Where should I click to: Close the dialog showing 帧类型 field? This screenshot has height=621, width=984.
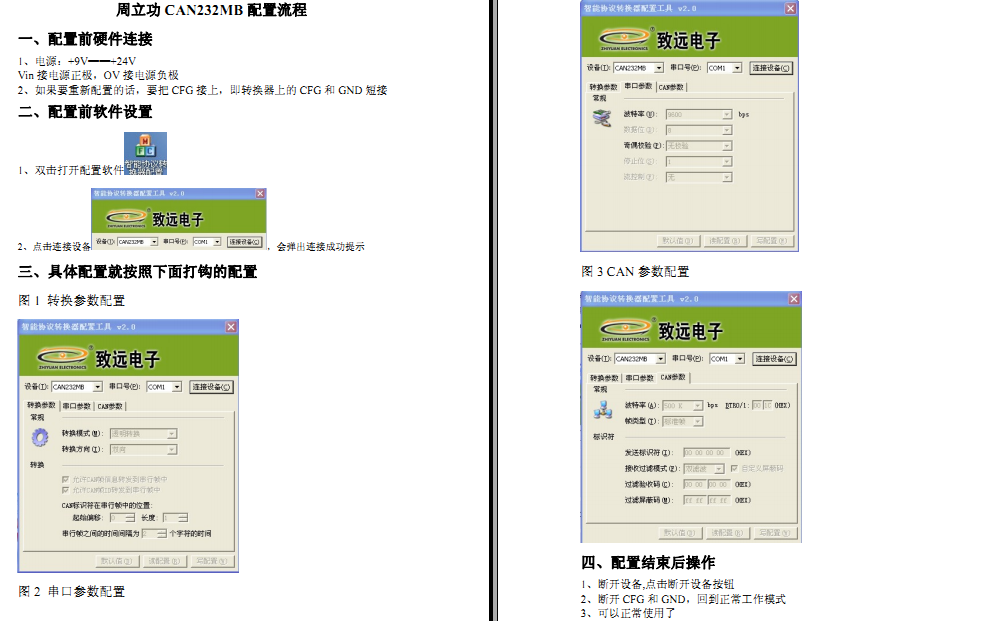click(x=794, y=299)
